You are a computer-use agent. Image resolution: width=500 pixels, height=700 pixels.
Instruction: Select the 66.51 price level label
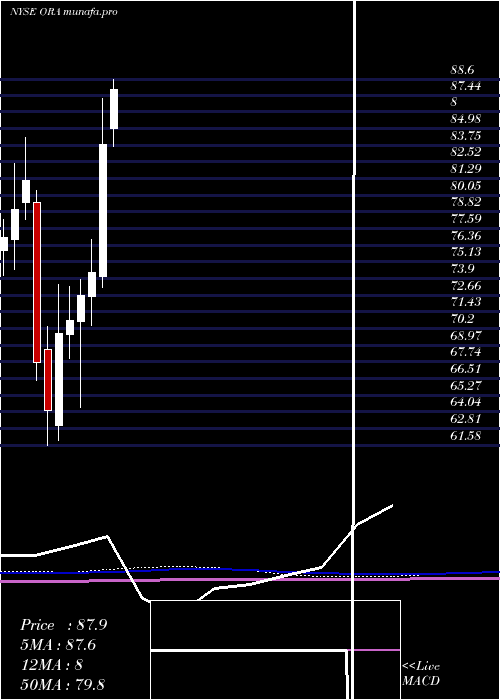(466, 369)
